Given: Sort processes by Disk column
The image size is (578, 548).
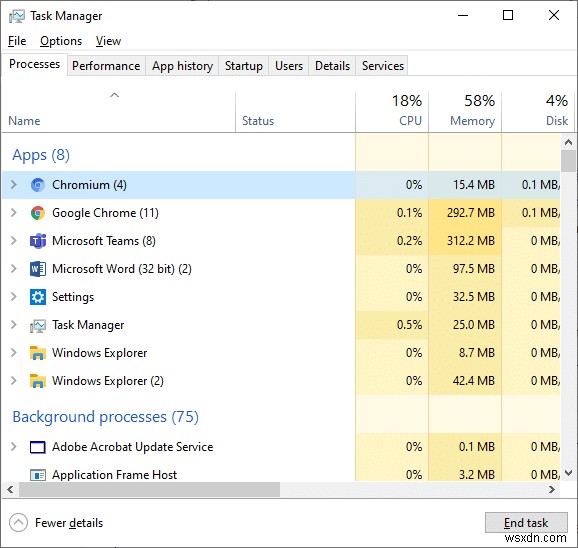Looking at the screenshot, I should (537, 111).
